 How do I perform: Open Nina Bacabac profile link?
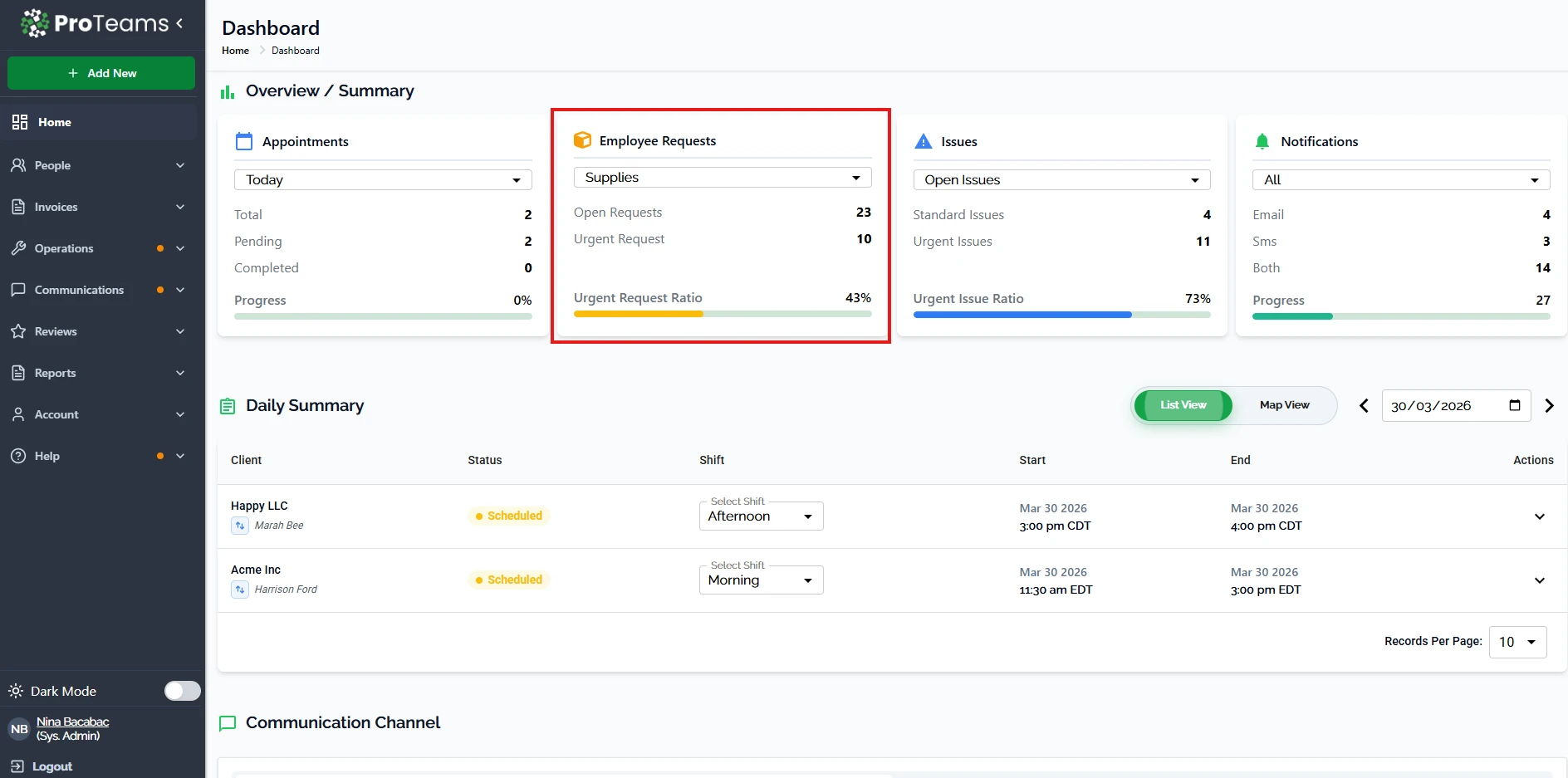[x=72, y=722]
